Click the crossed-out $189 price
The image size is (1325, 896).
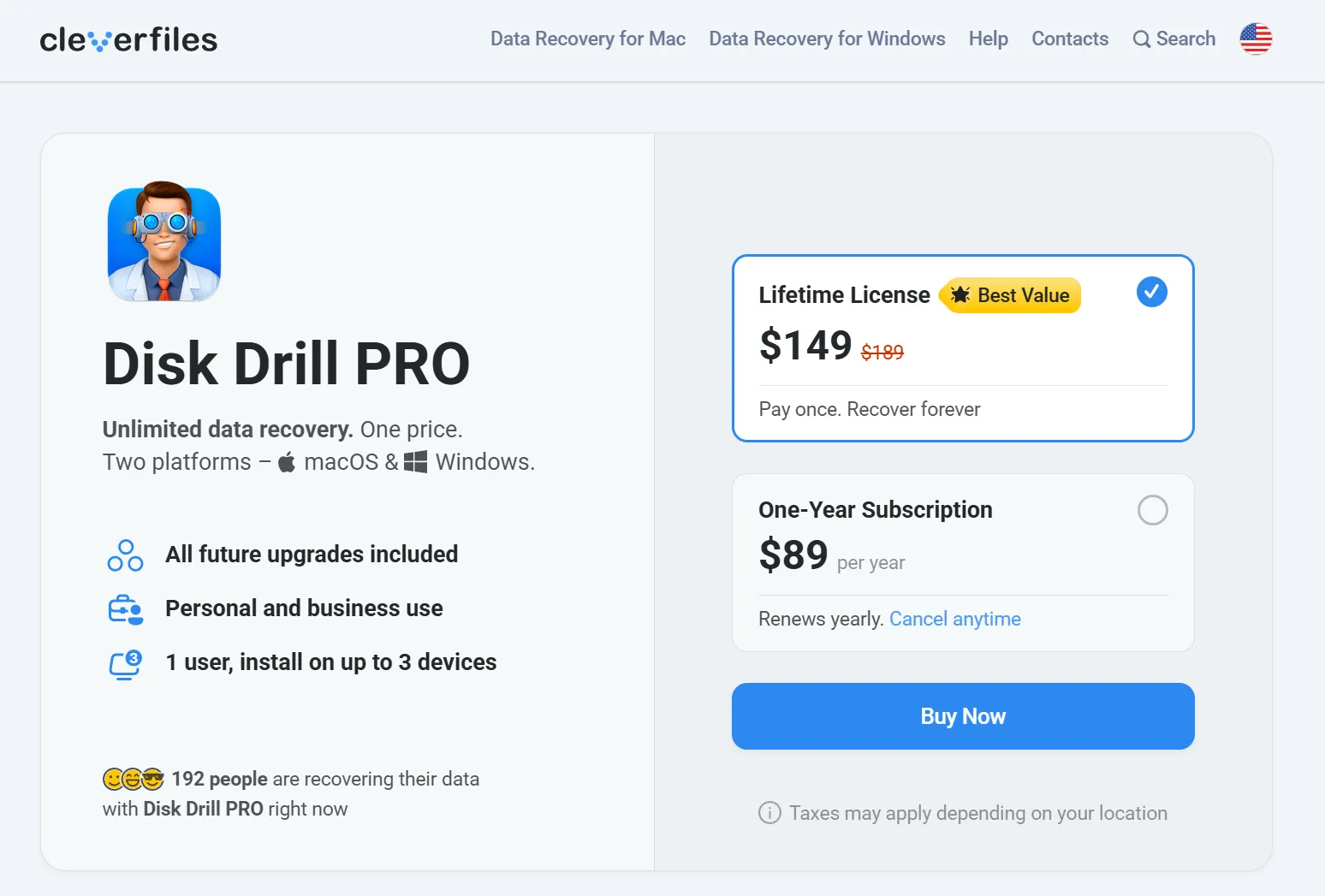tap(882, 352)
